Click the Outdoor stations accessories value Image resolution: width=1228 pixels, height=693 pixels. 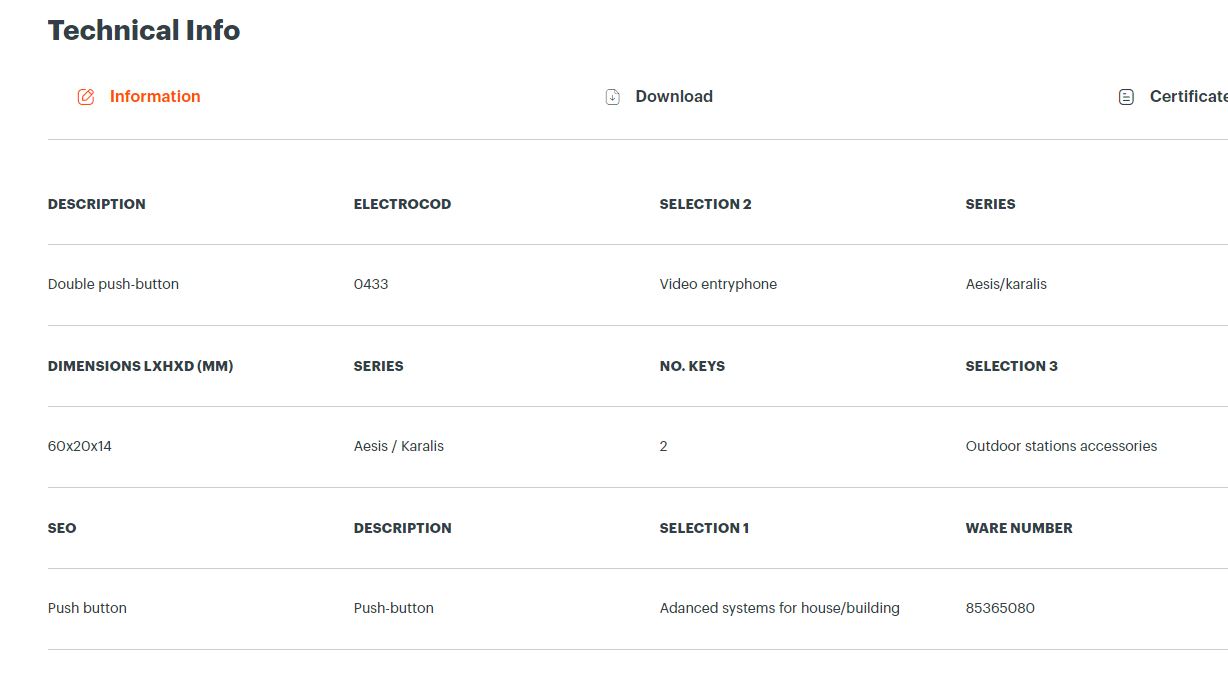(x=1061, y=446)
